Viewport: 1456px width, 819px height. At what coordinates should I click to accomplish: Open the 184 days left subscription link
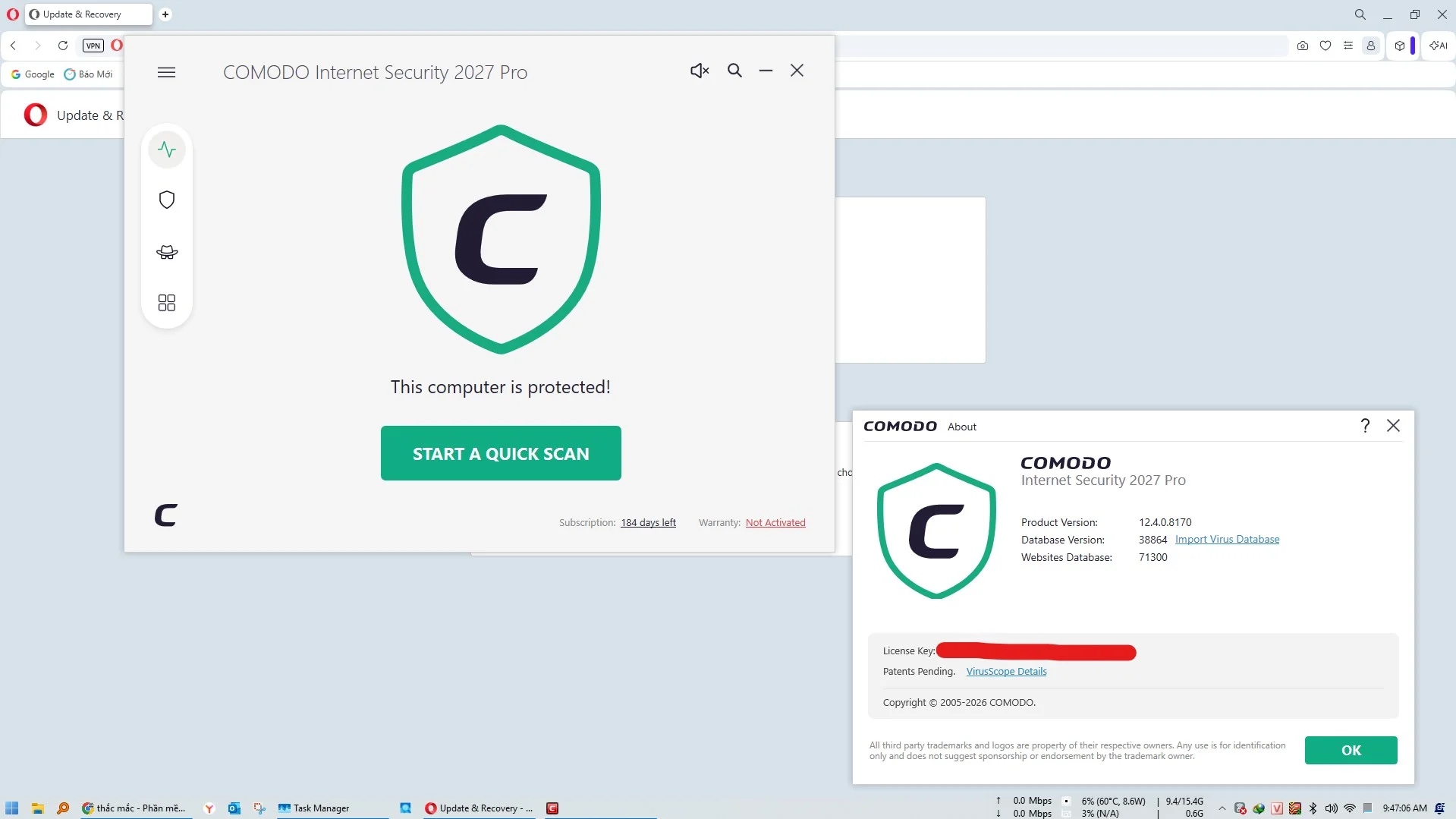[648, 522]
